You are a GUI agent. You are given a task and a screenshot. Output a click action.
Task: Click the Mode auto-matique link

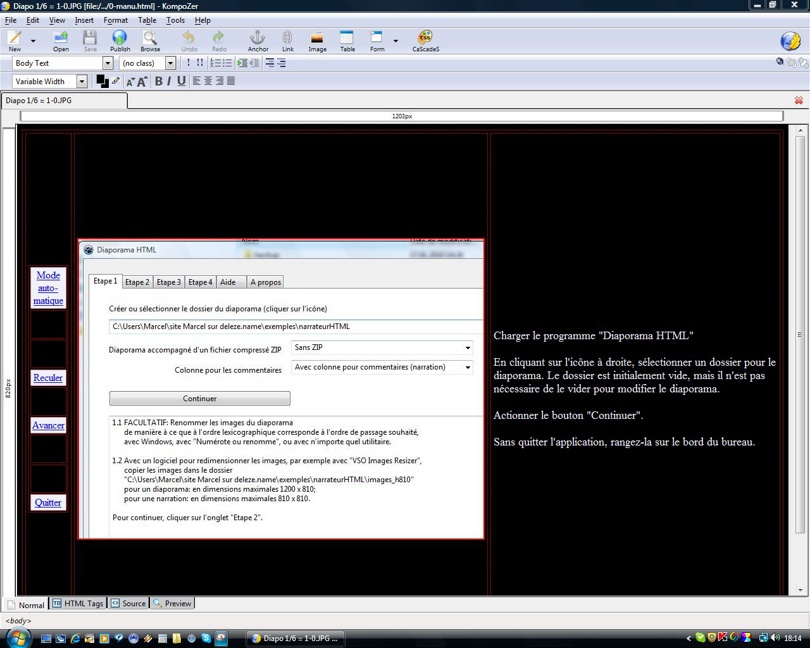pos(48,288)
